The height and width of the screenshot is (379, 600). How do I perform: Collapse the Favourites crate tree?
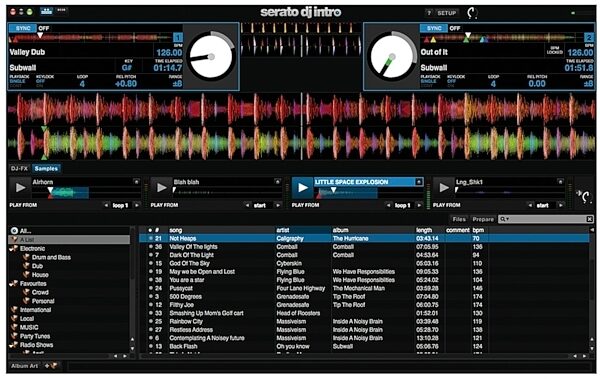coord(10,284)
